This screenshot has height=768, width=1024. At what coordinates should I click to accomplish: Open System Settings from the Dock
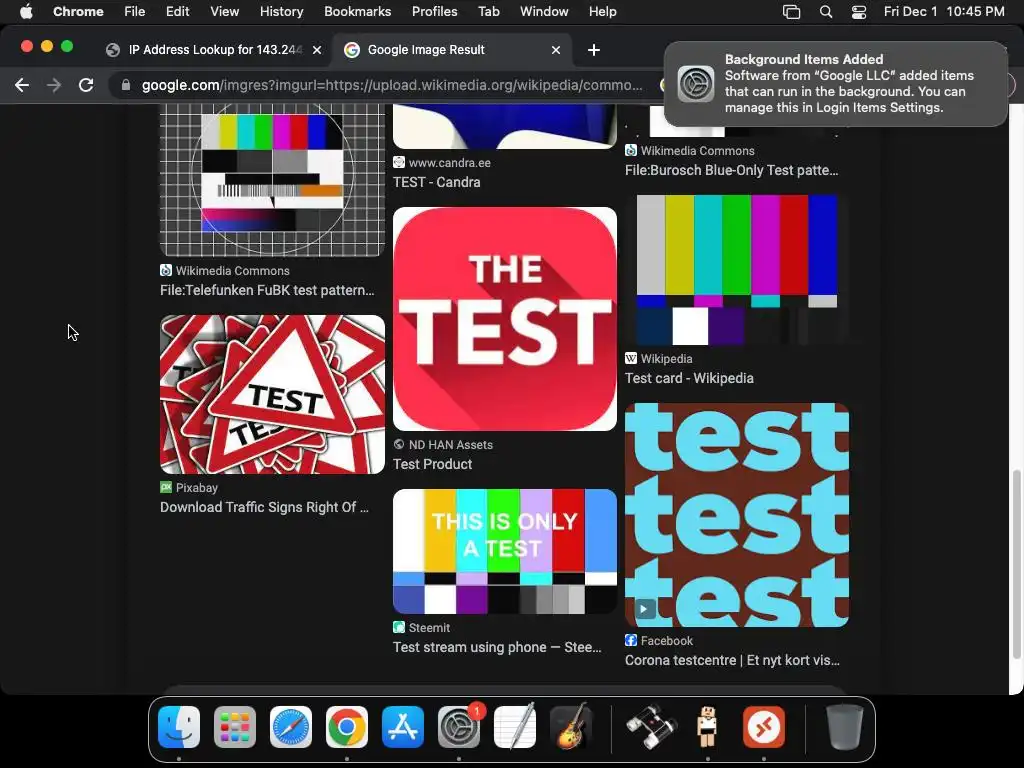(x=459, y=727)
